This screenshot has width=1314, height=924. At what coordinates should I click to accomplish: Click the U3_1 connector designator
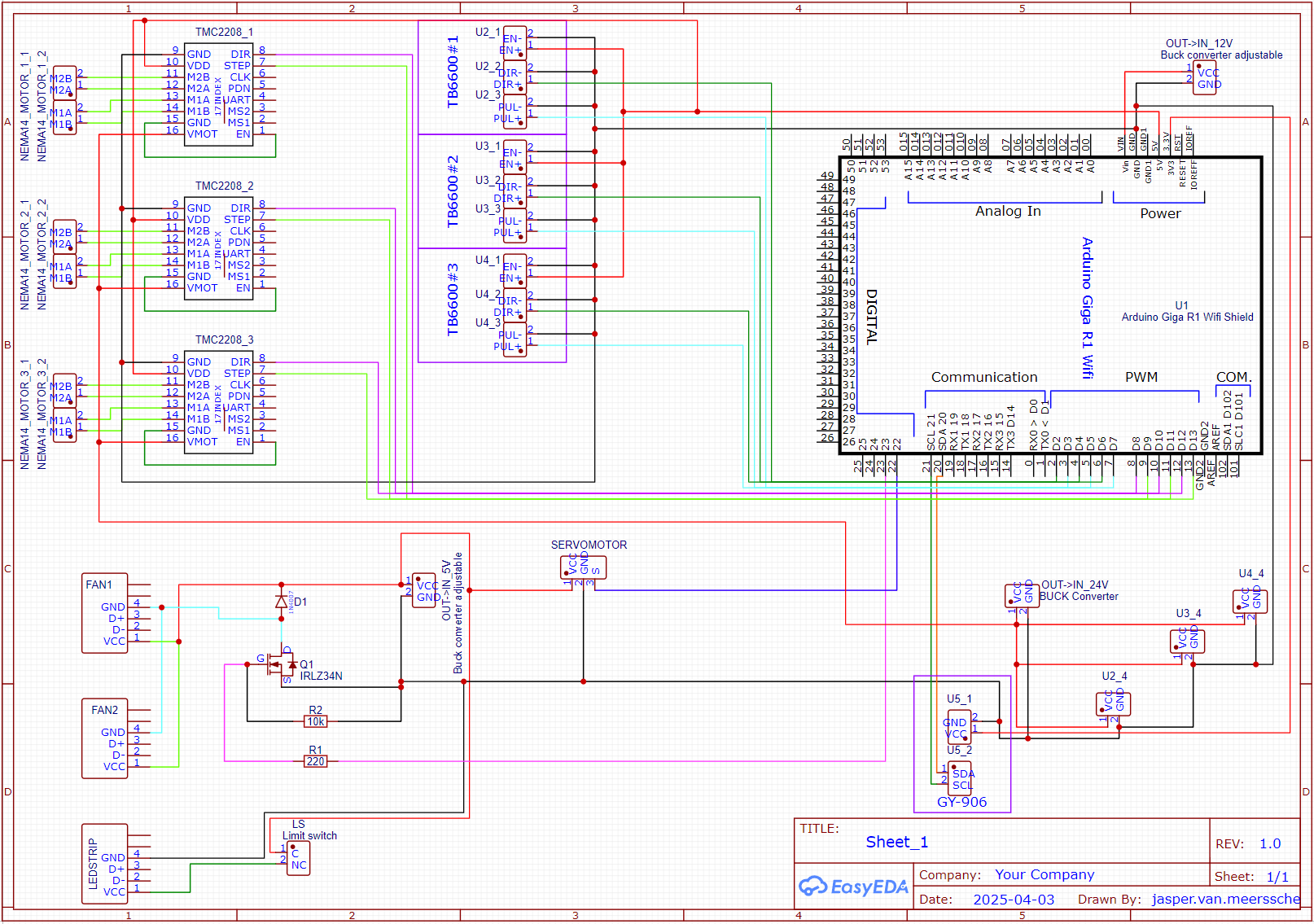488,146
